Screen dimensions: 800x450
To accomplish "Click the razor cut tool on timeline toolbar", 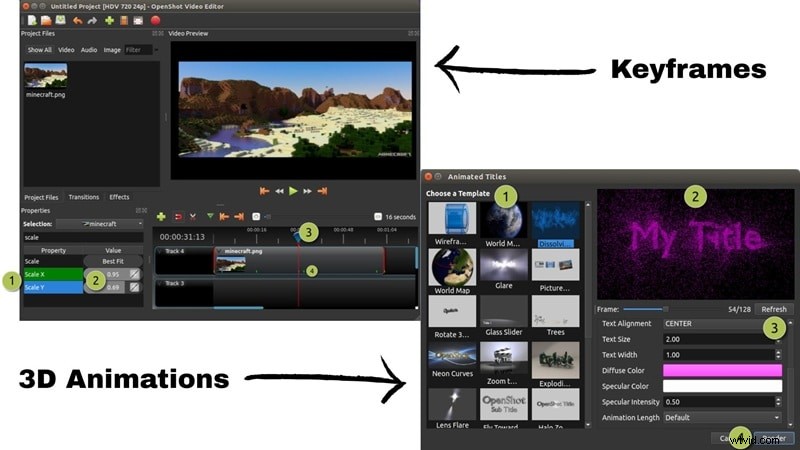I will [x=193, y=216].
